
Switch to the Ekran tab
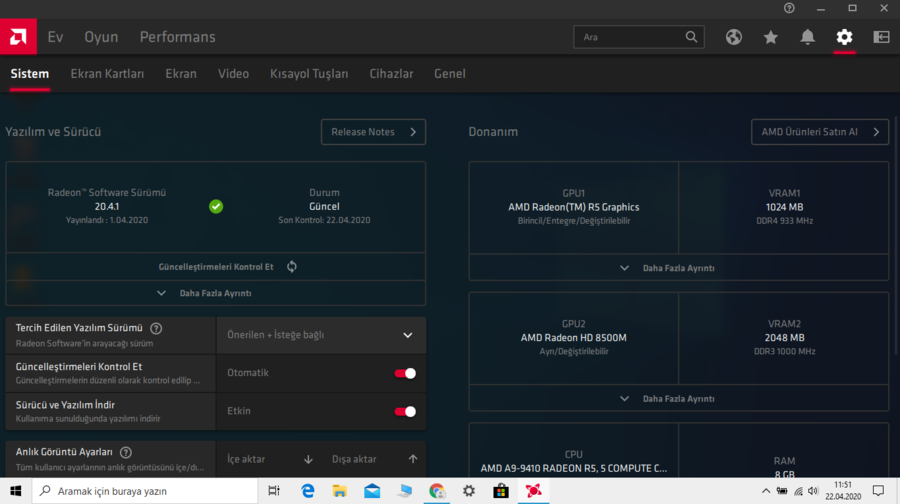[x=181, y=73]
